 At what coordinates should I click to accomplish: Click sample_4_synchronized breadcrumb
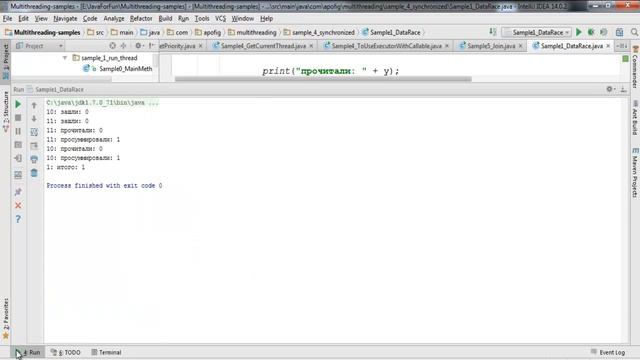(x=319, y=32)
